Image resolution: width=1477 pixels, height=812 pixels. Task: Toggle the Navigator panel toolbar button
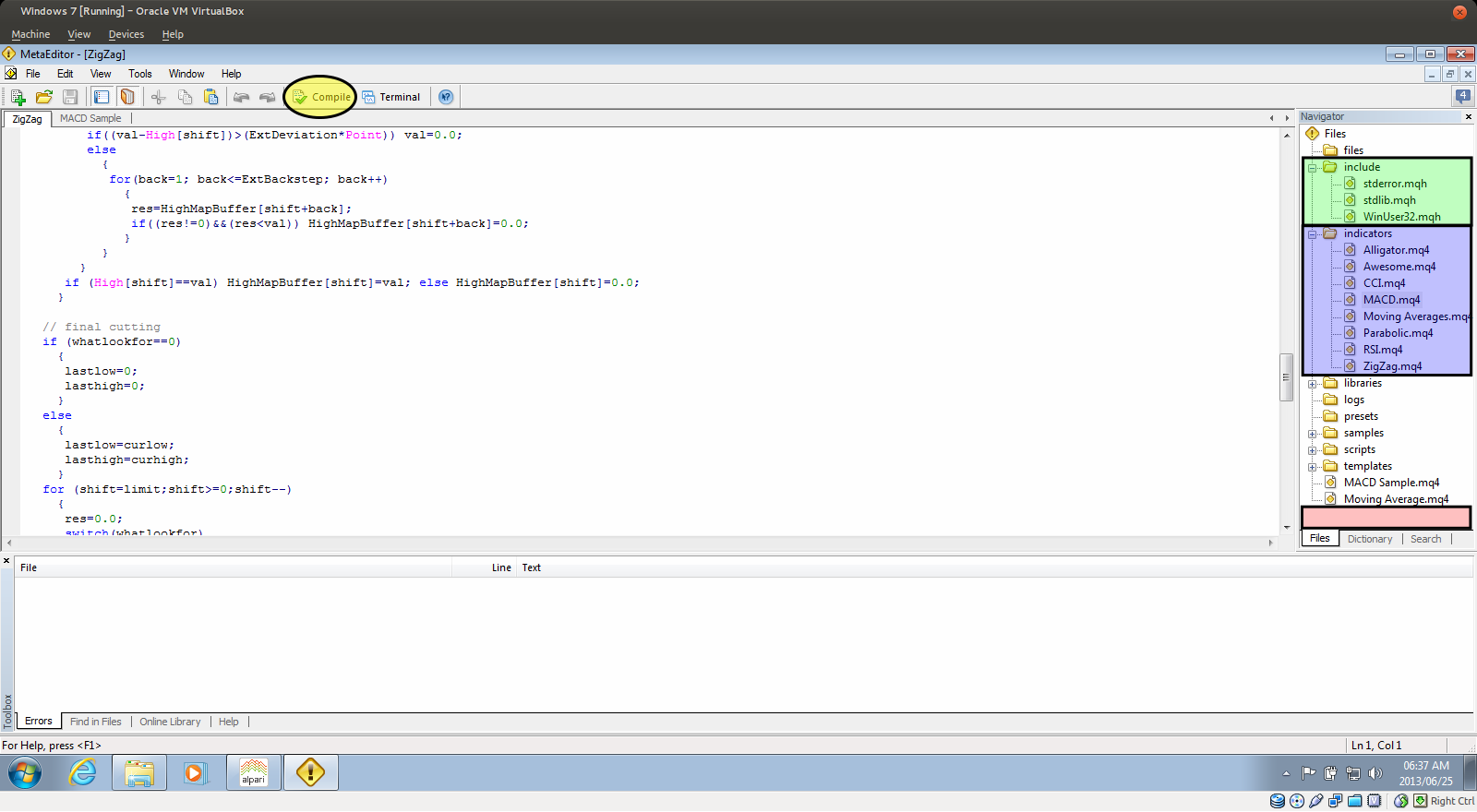(x=102, y=97)
